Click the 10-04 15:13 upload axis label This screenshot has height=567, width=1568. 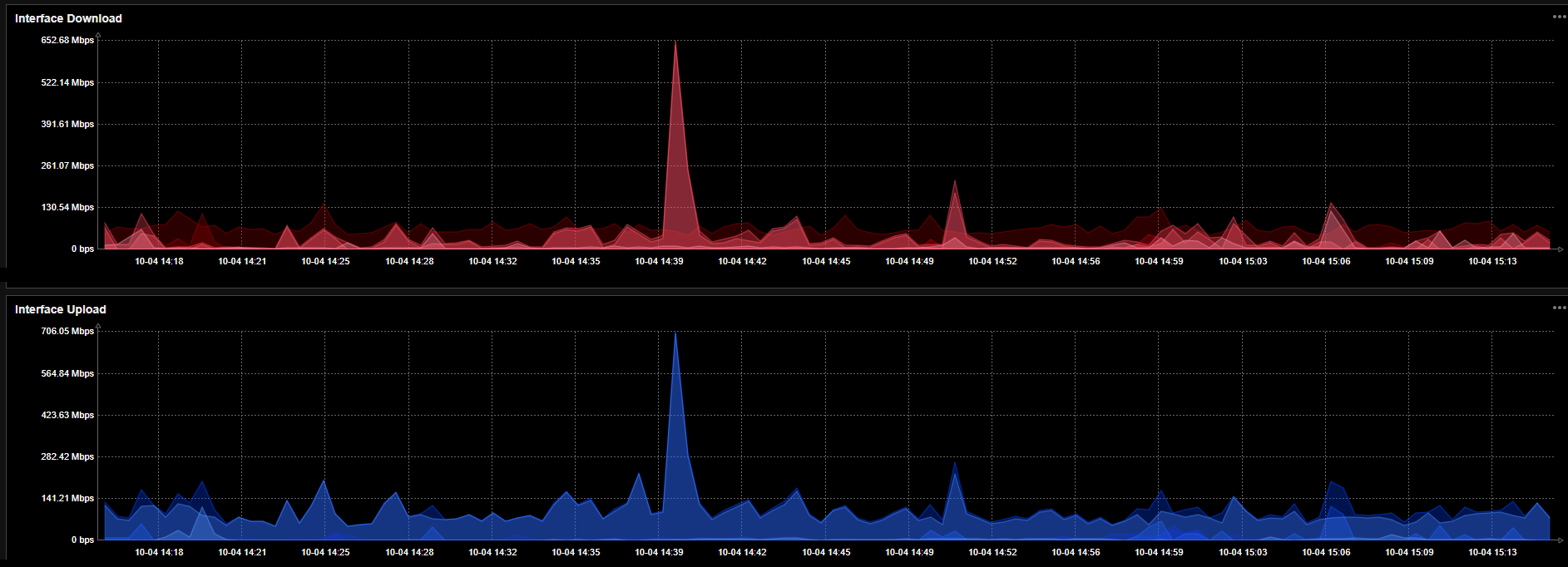pos(1492,552)
